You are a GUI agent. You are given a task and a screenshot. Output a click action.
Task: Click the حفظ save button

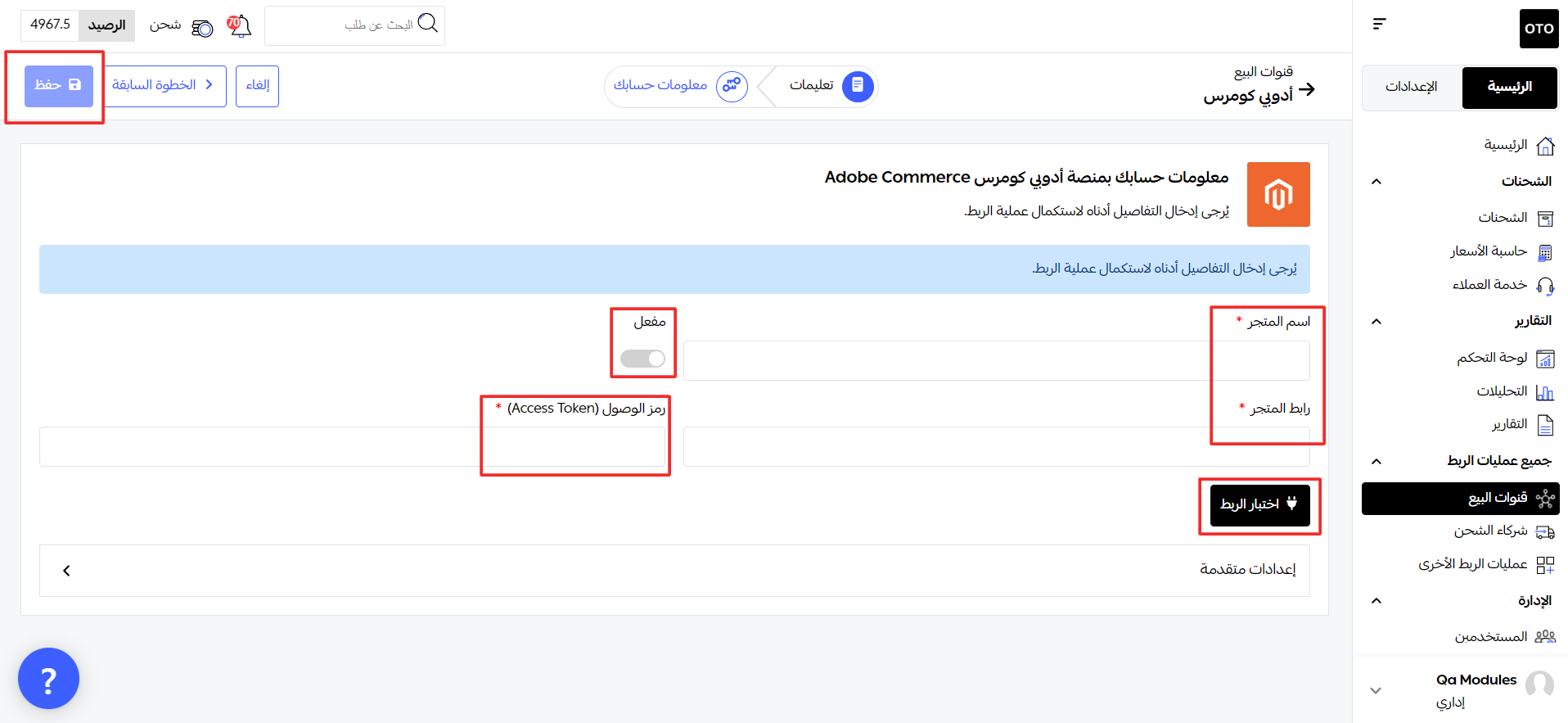[x=58, y=86]
